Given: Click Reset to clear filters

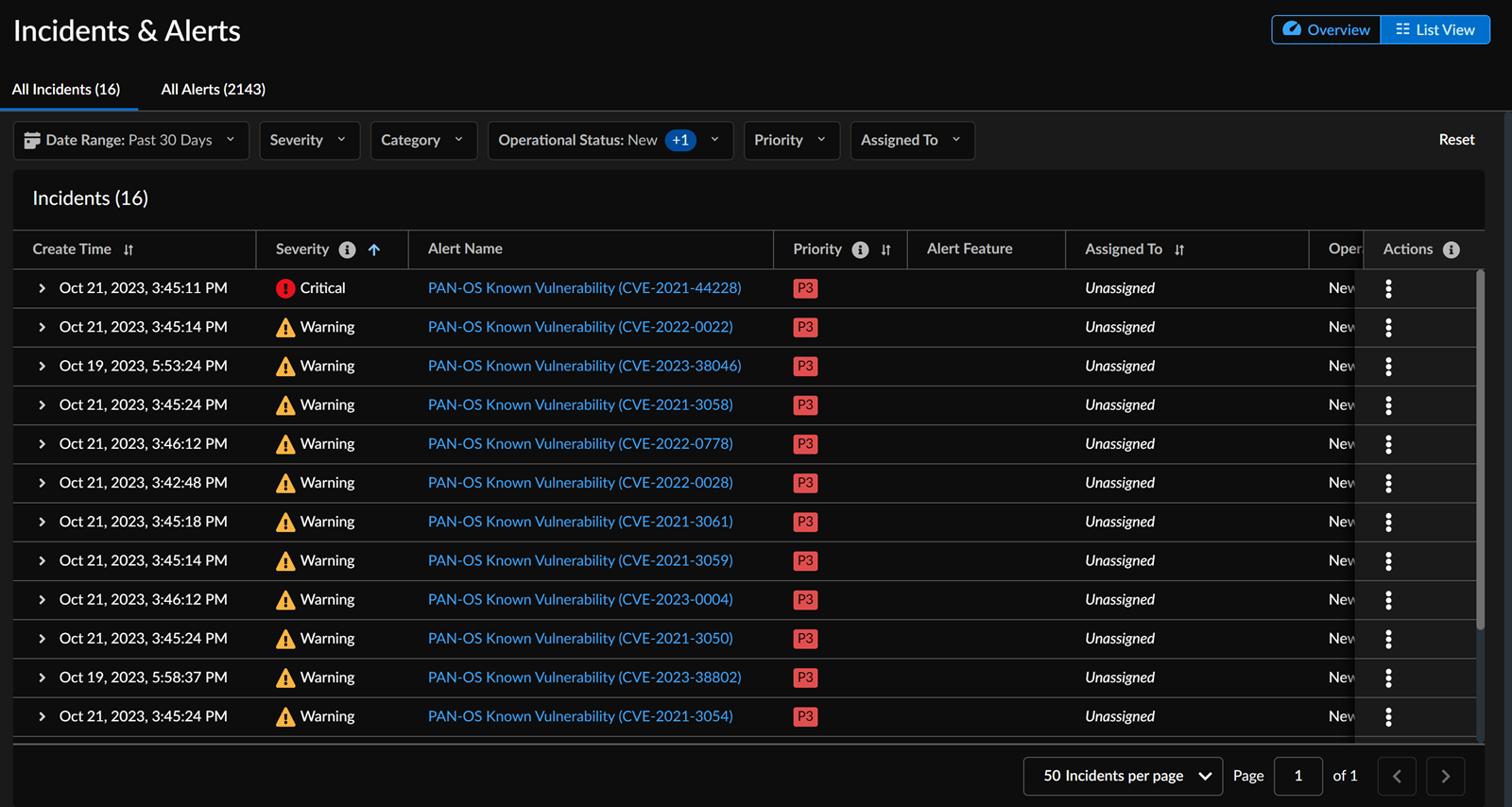Looking at the screenshot, I should (1456, 140).
